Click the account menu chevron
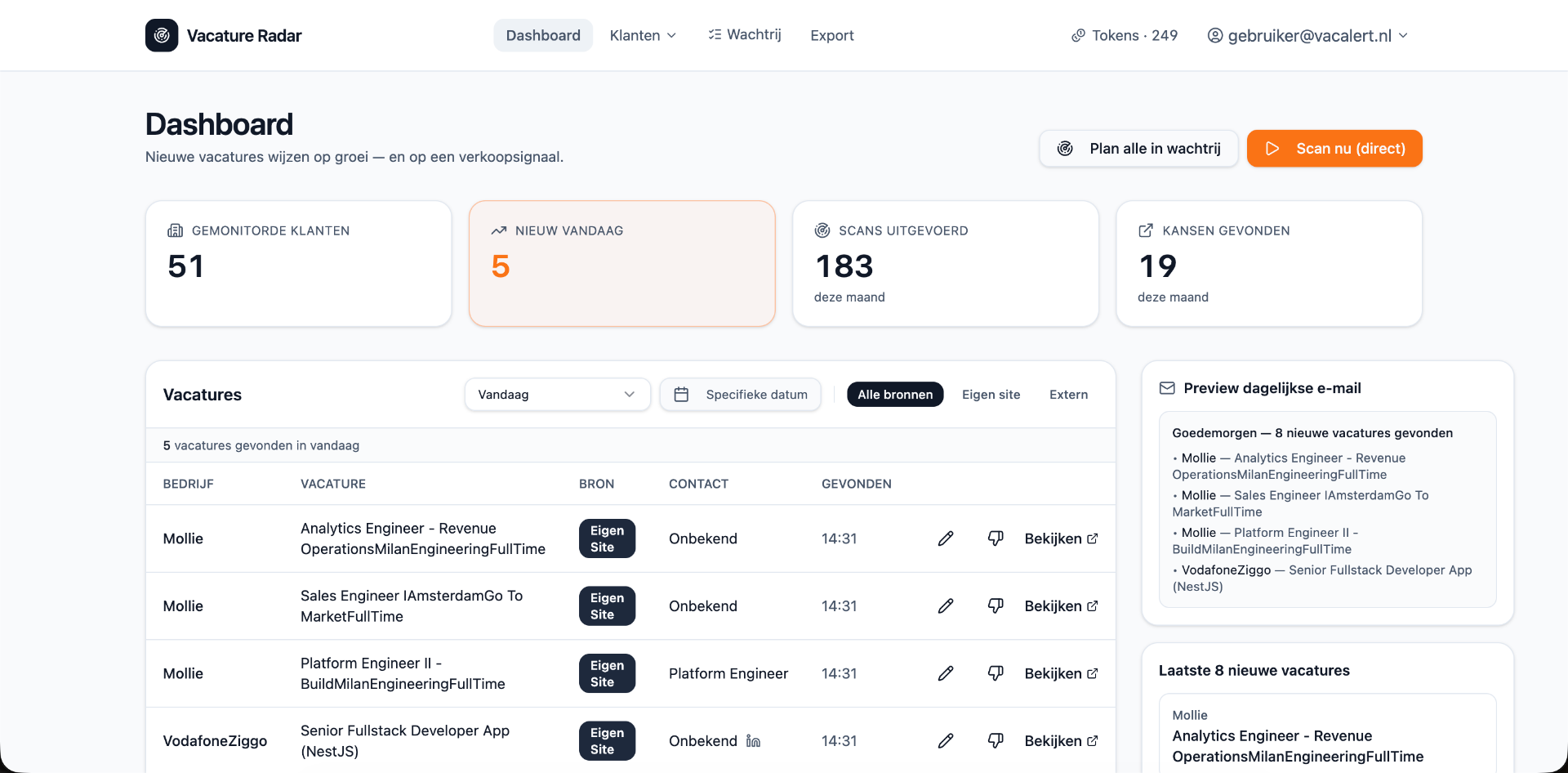 (x=1403, y=35)
